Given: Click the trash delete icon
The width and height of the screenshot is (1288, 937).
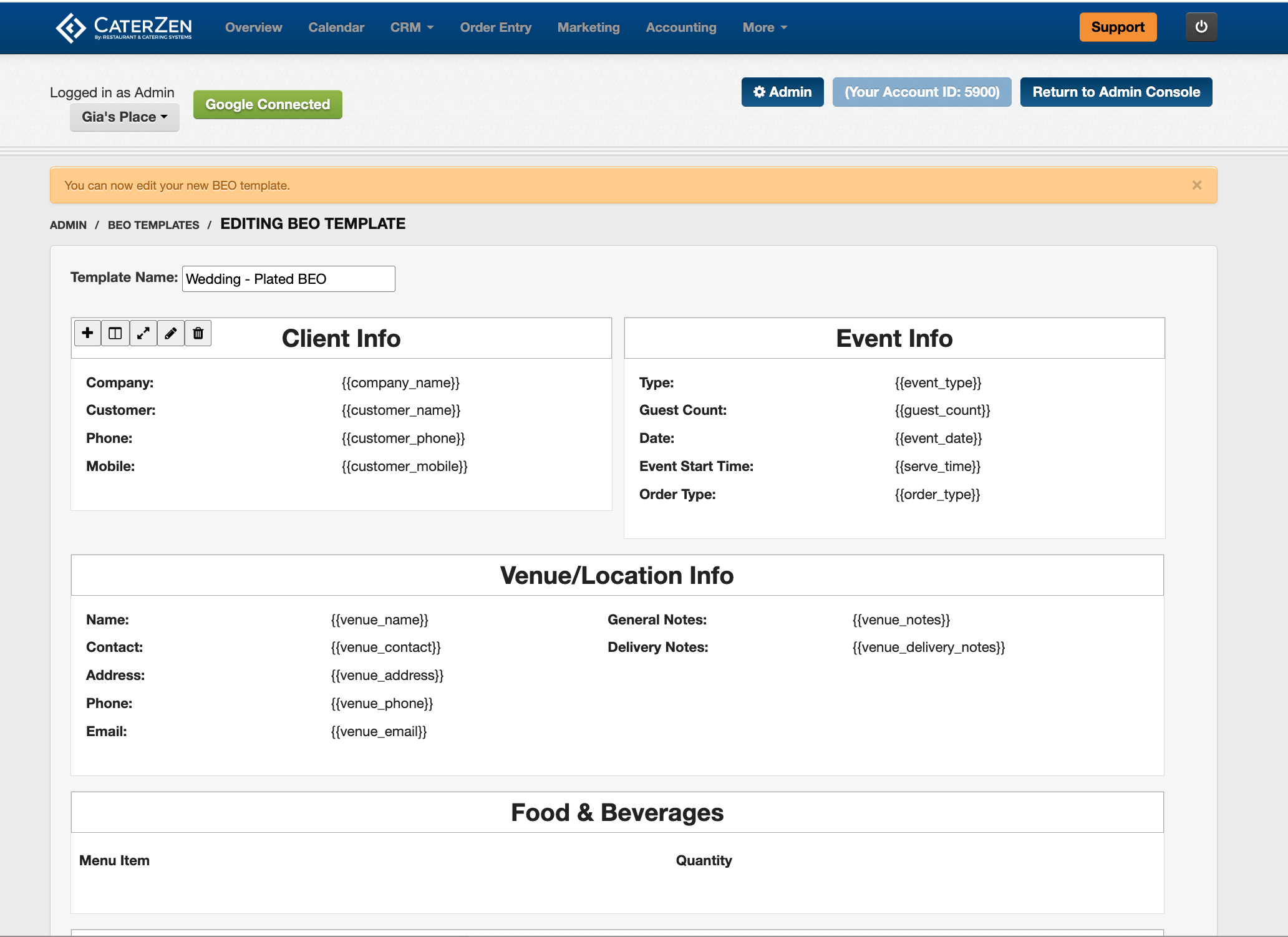Looking at the screenshot, I should point(198,333).
